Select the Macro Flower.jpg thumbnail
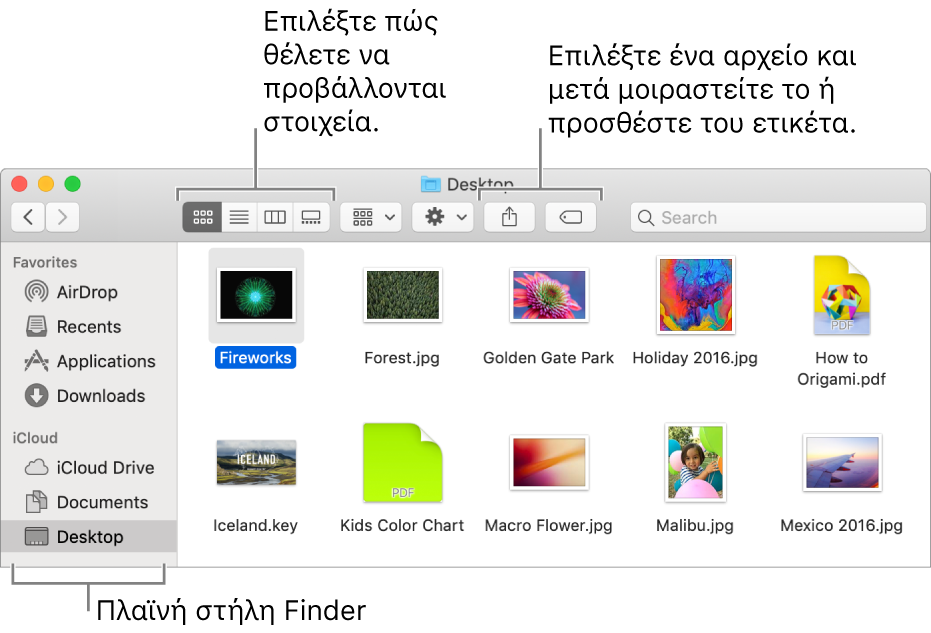Viewport: 931px width, 633px height. pos(549,462)
